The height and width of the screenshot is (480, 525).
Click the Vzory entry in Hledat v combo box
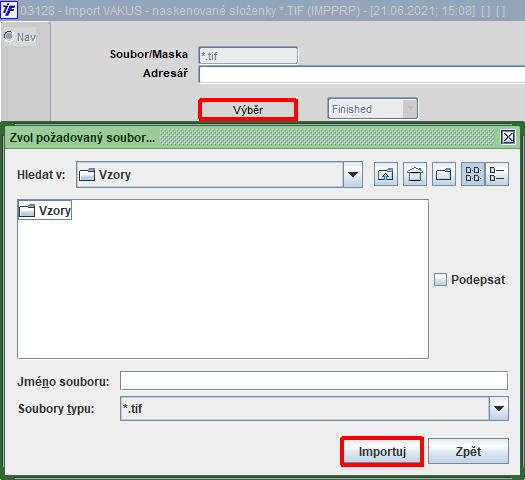pos(210,174)
